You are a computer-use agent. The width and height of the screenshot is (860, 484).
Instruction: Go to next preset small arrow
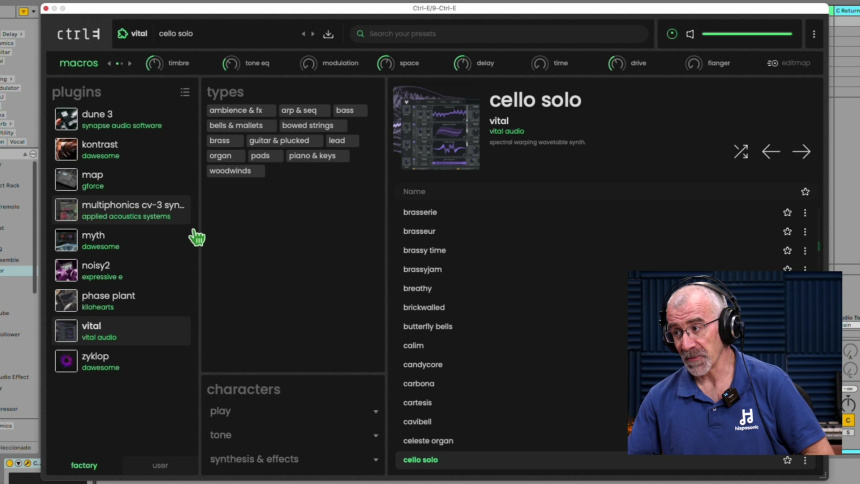pyautogui.click(x=313, y=34)
